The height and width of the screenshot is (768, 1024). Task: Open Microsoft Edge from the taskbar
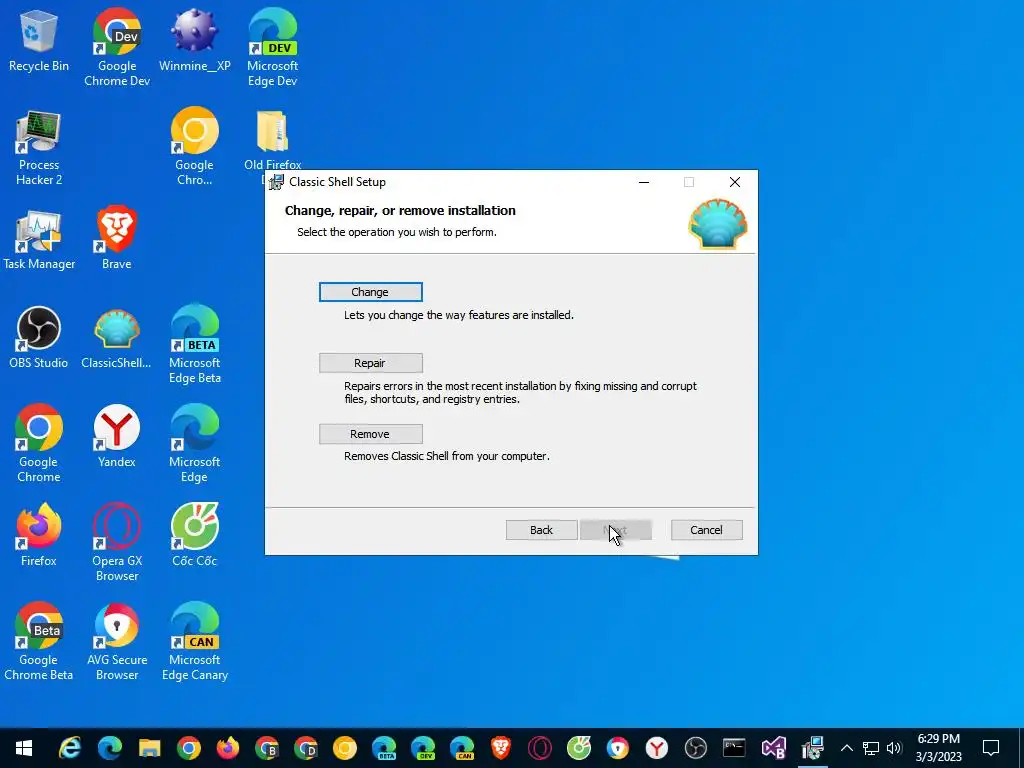coord(110,748)
